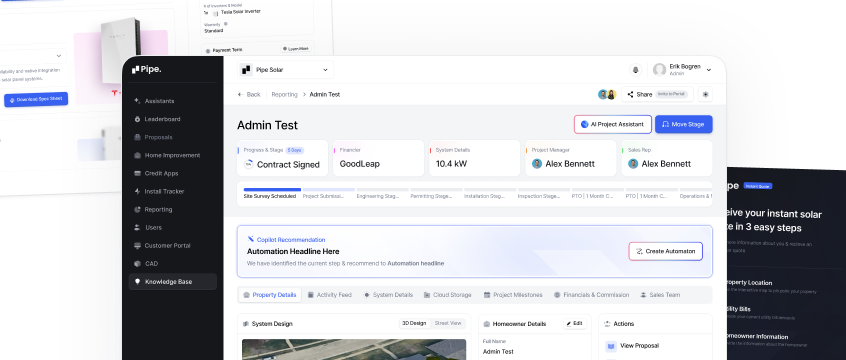Click the collaborator avatars near Share
The image size is (846, 360).
[x=607, y=94]
